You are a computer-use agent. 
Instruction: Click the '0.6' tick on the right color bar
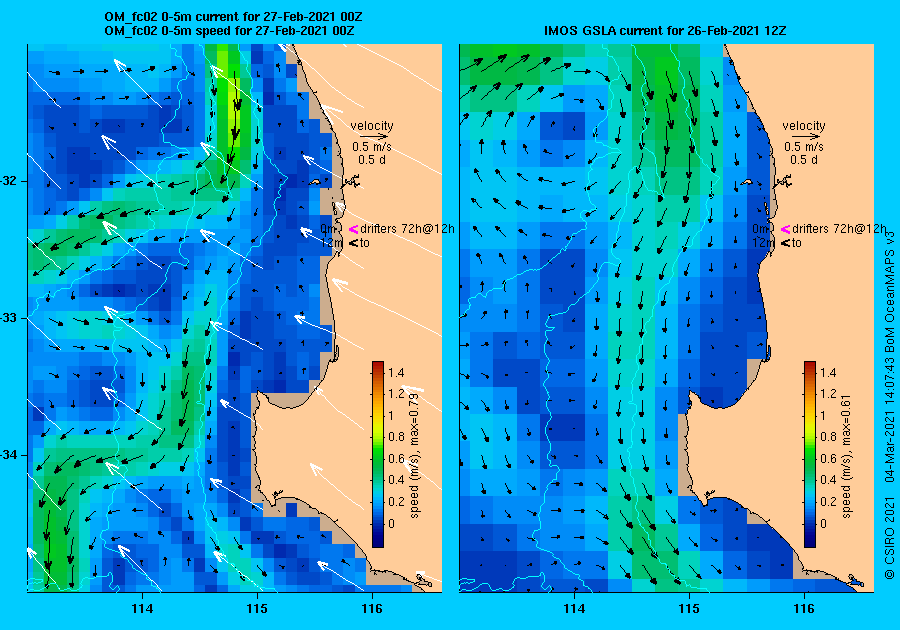pos(828,458)
